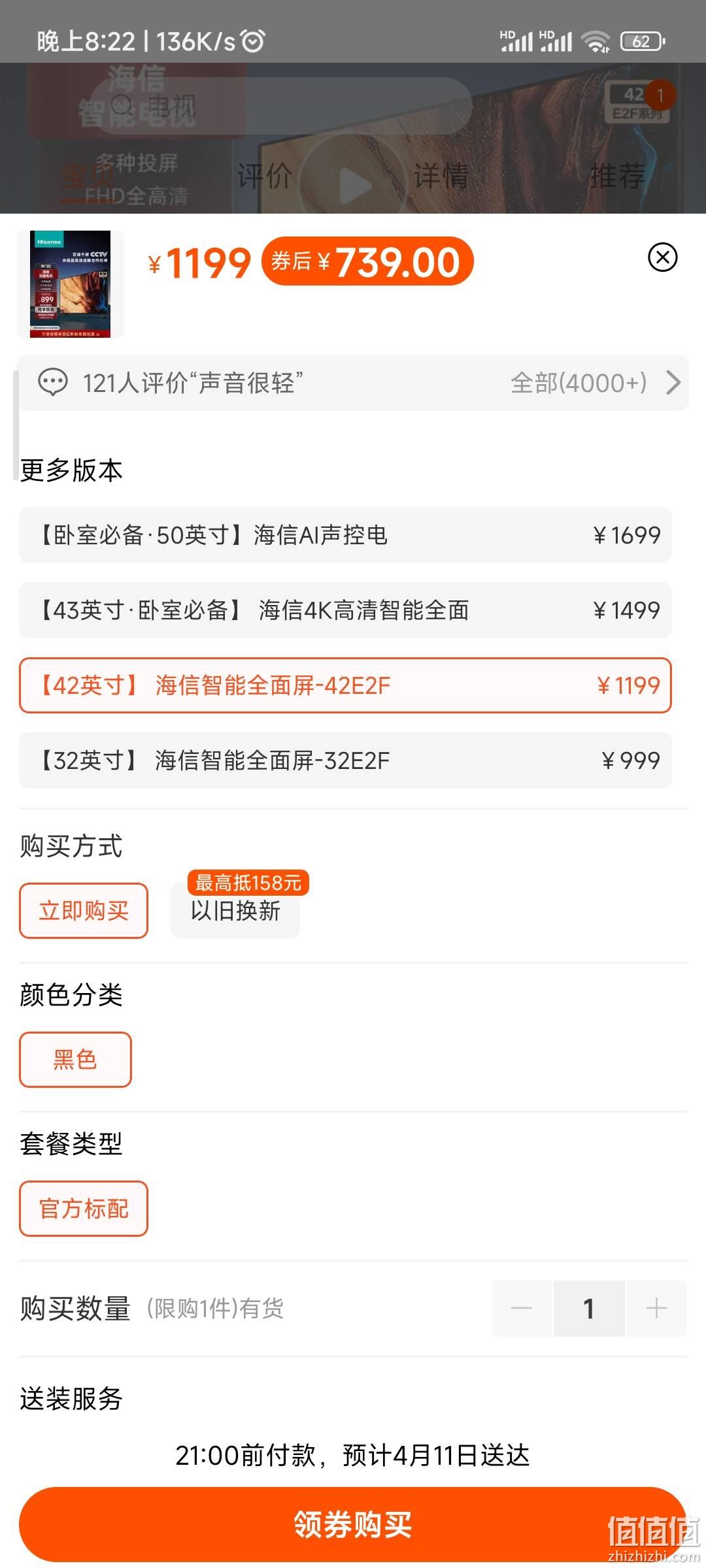Decrease purchase quantity with minus
Viewport: 706px width, 1568px height.
point(522,1308)
